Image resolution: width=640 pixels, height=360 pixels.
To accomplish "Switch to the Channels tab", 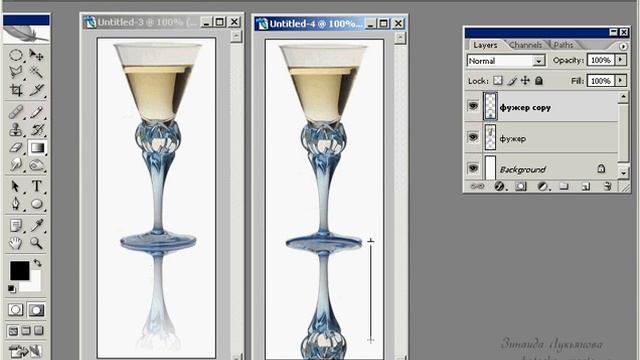I will coord(526,45).
